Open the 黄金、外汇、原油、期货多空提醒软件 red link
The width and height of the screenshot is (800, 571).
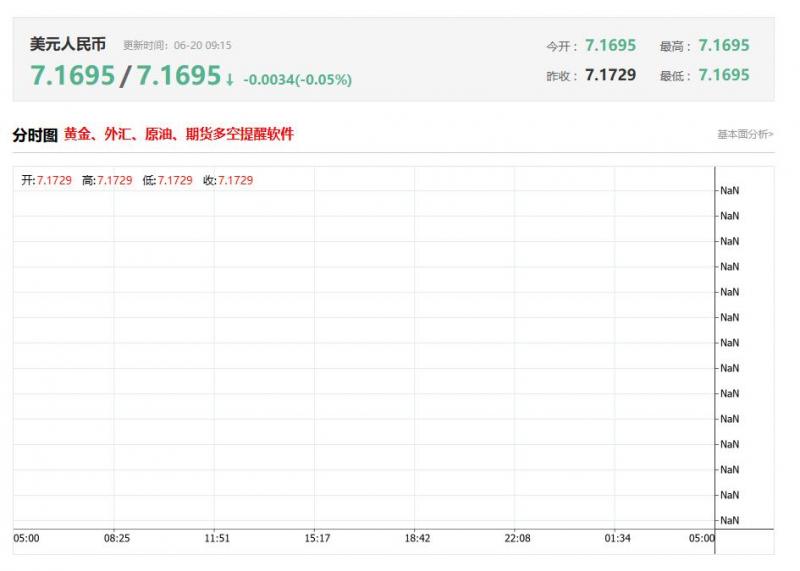click(179, 134)
